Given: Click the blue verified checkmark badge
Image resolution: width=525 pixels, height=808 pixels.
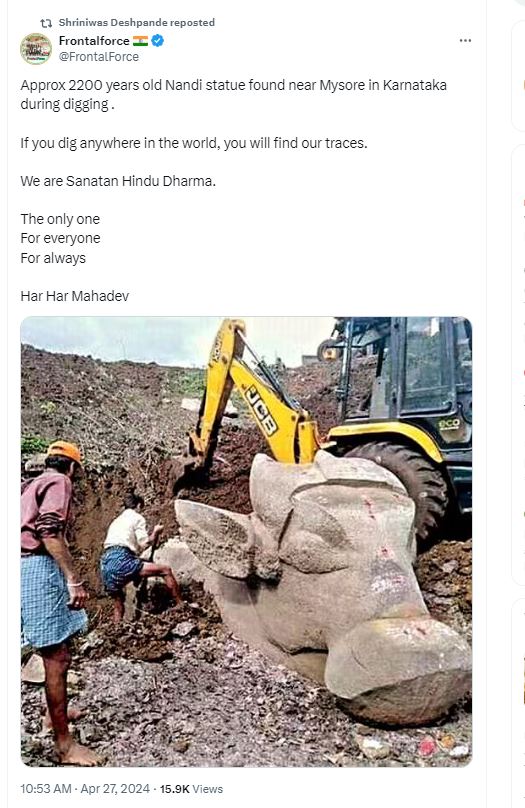Looking at the screenshot, I should 158,41.
